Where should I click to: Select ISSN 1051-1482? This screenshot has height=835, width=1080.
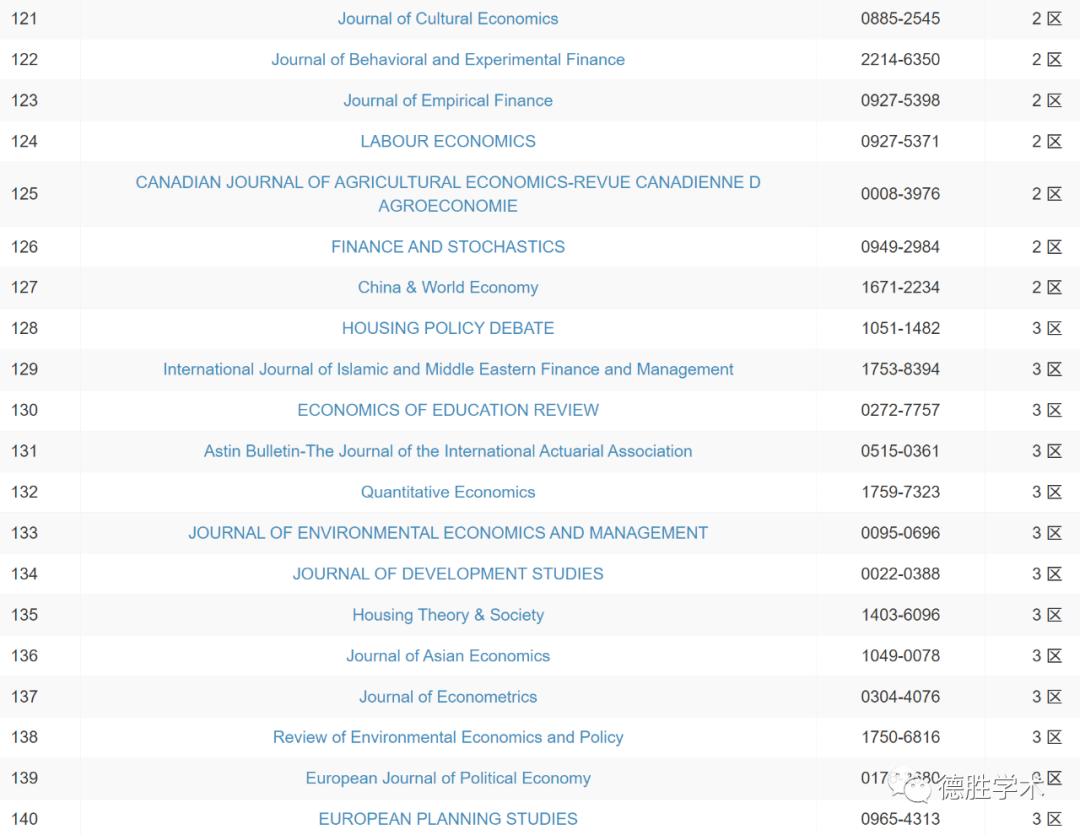(x=900, y=328)
